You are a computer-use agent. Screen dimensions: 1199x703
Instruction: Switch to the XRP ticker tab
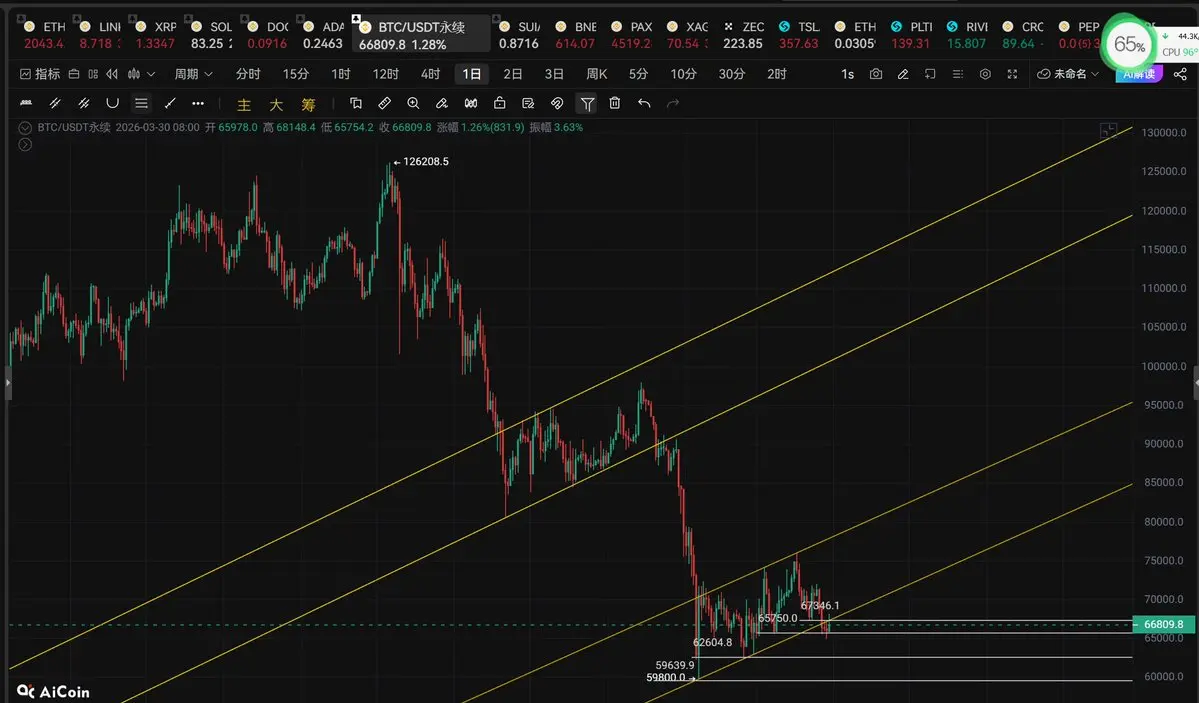[155, 35]
